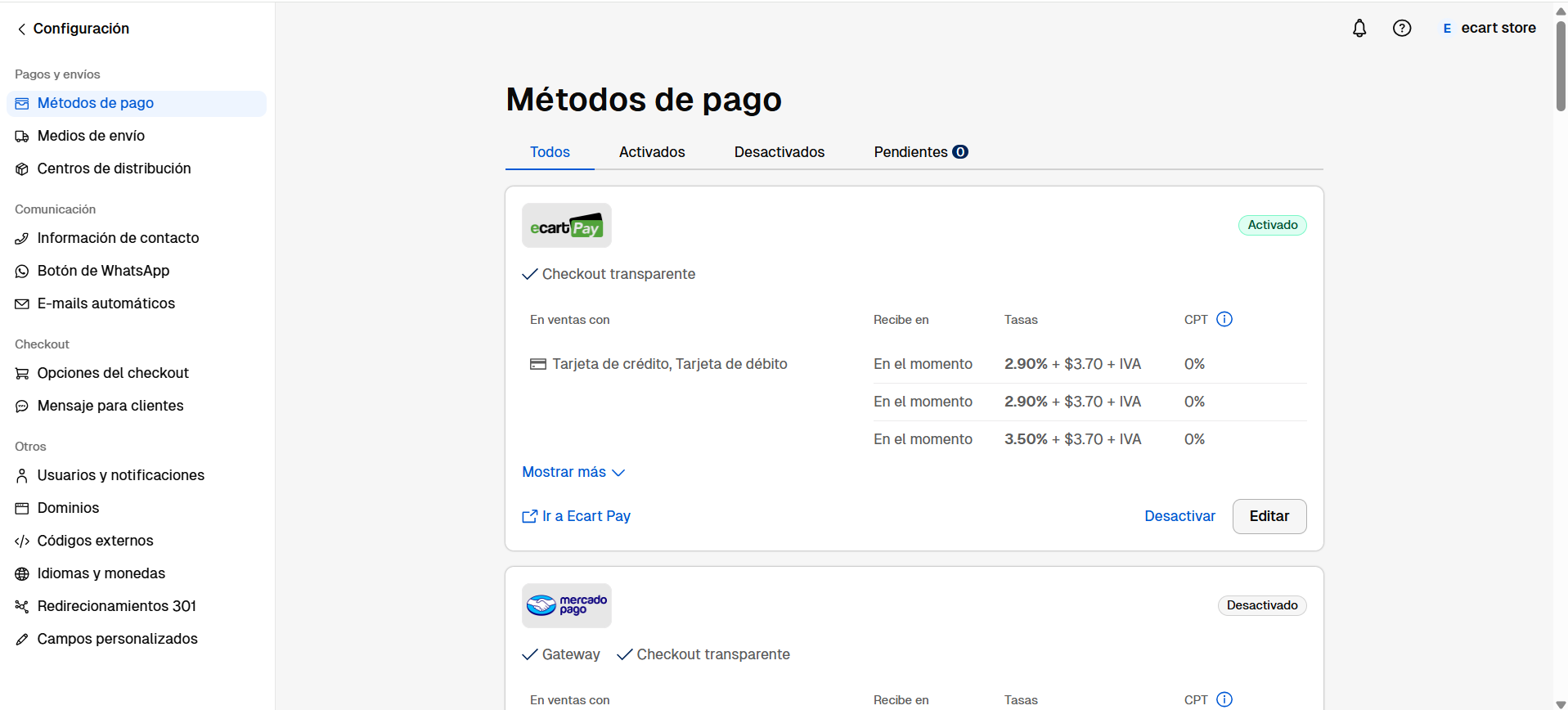Open E-mails automáticos settings
The width and height of the screenshot is (1568, 710).
click(x=137, y=303)
